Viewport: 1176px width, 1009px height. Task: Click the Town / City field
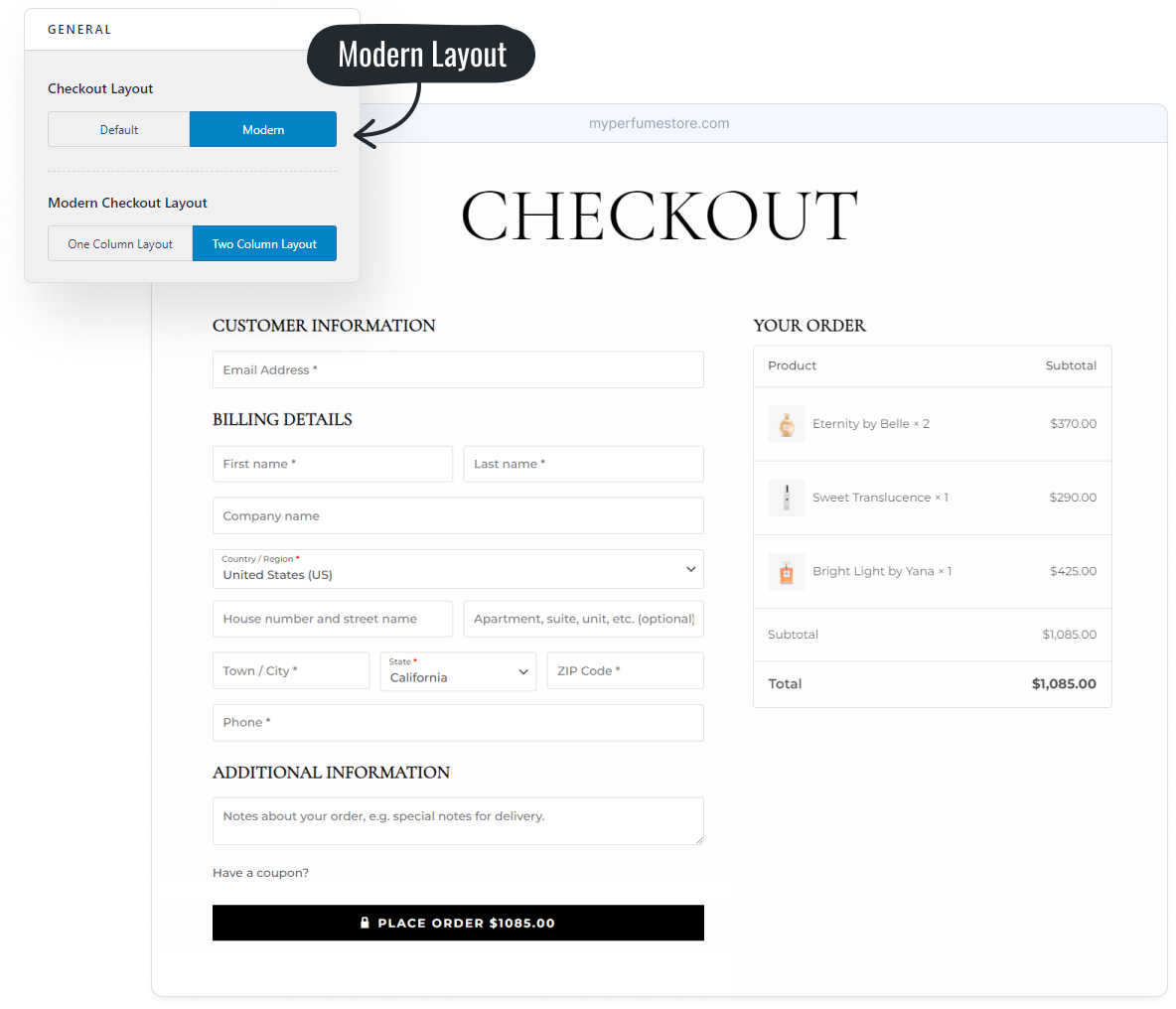tap(291, 671)
